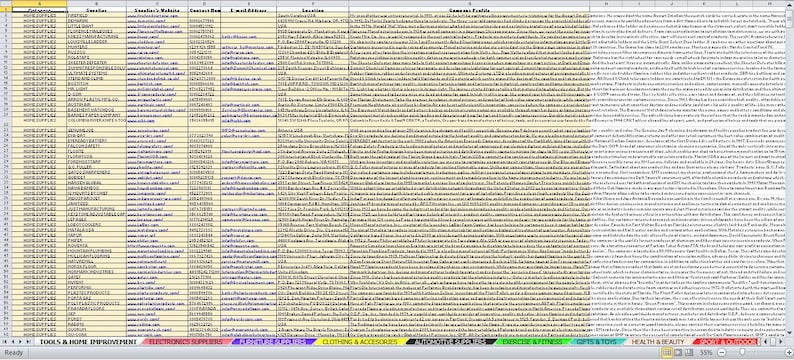
Task: Select the BASEMENT WATCHDOG supplier cell
Action: pyautogui.click(x=96, y=109)
